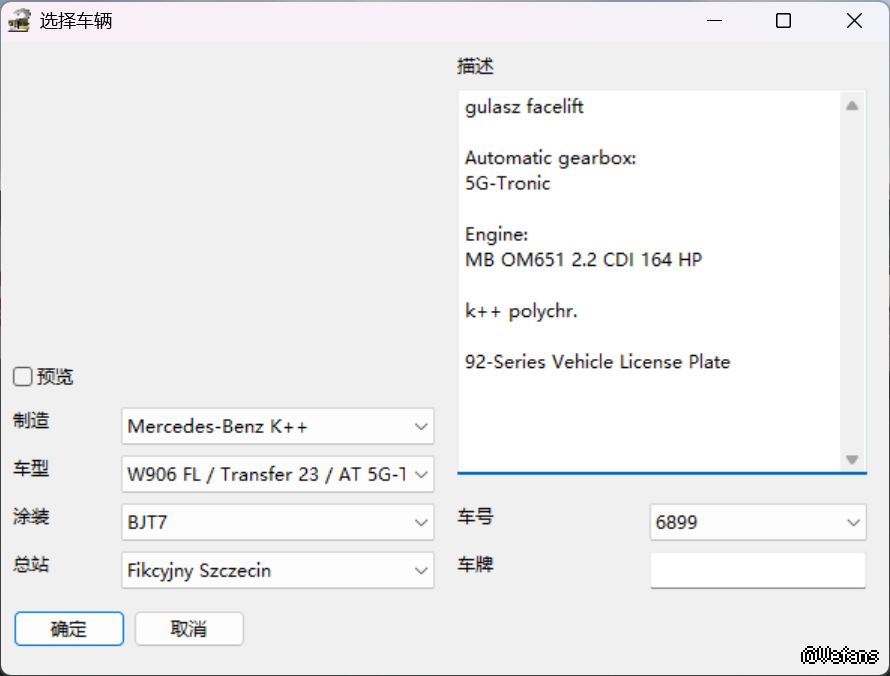Click the 车牌 text input field

click(x=757, y=571)
